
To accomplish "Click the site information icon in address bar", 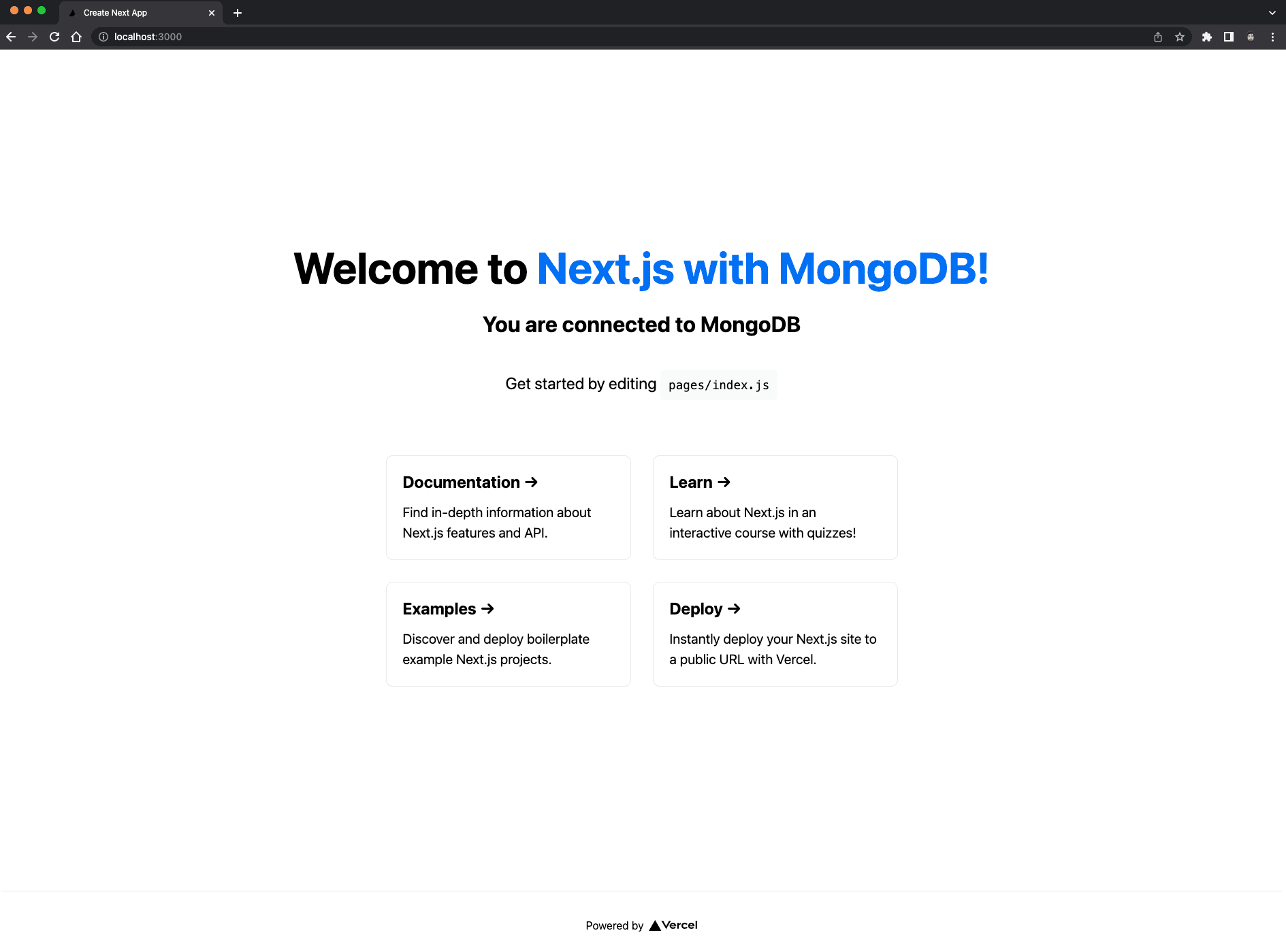I will (103, 37).
